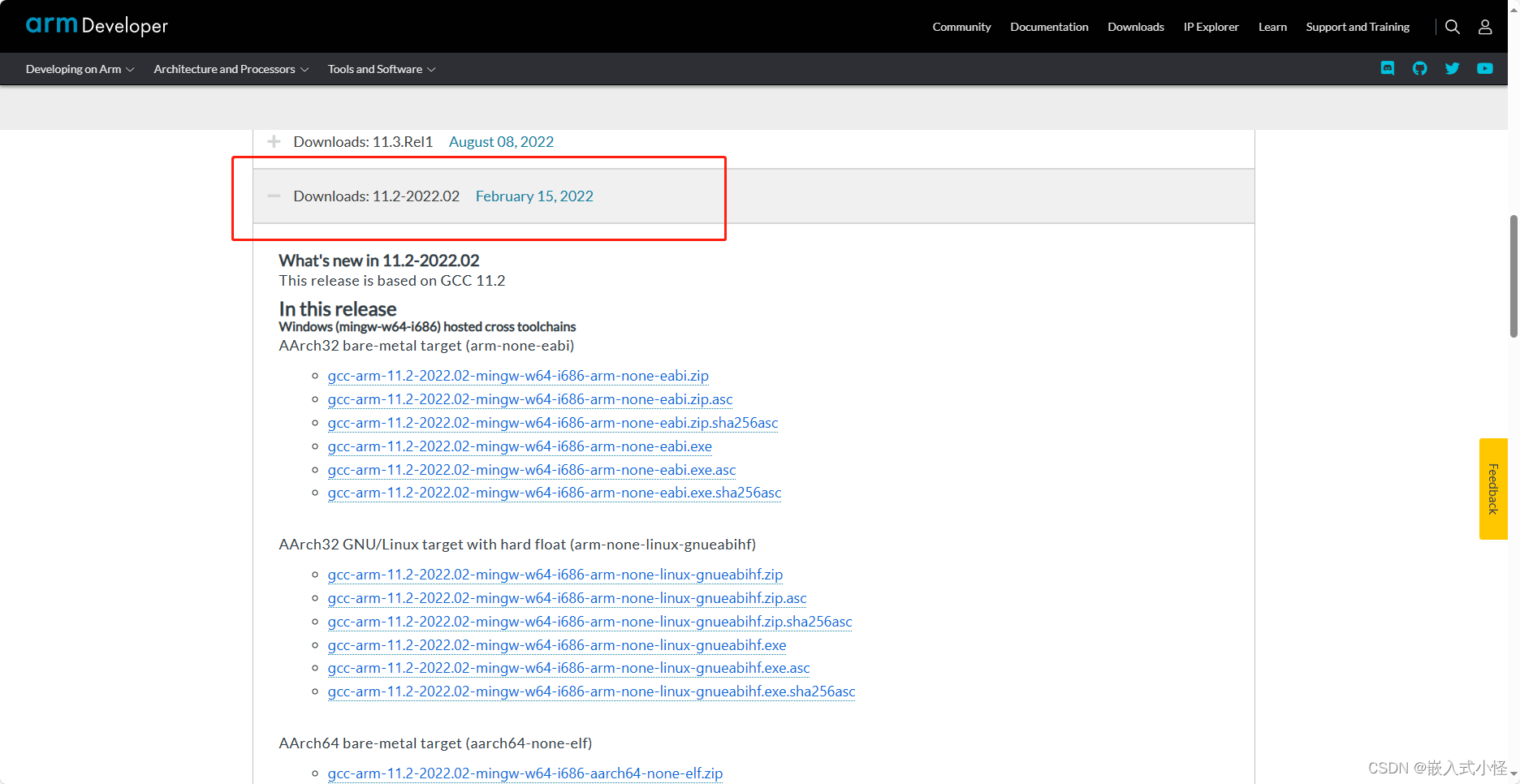Go to Community menu
The width and height of the screenshot is (1520, 784).
(x=961, y=27)
